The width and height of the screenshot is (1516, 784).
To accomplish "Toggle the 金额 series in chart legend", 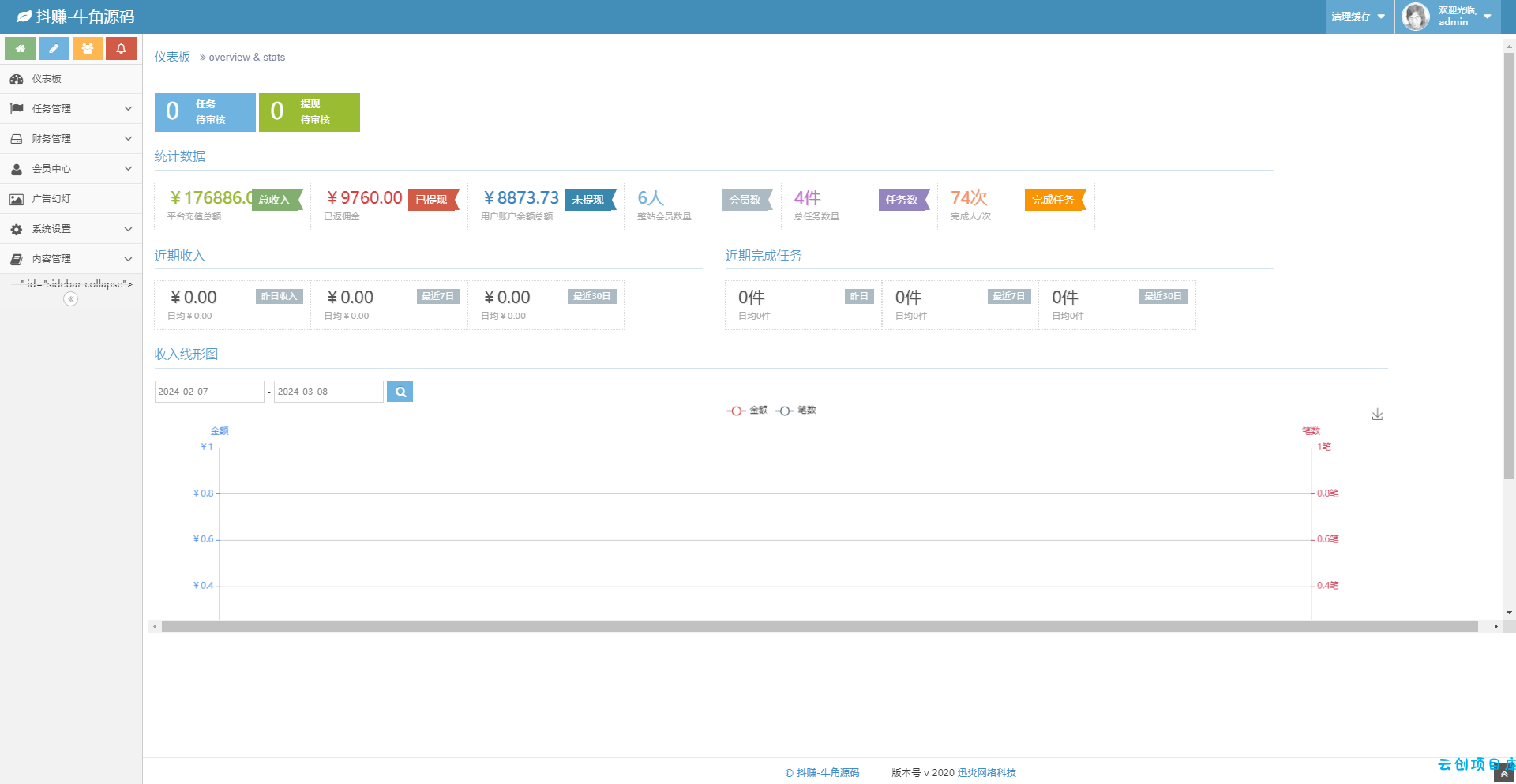I will click(x=747, y=411).
